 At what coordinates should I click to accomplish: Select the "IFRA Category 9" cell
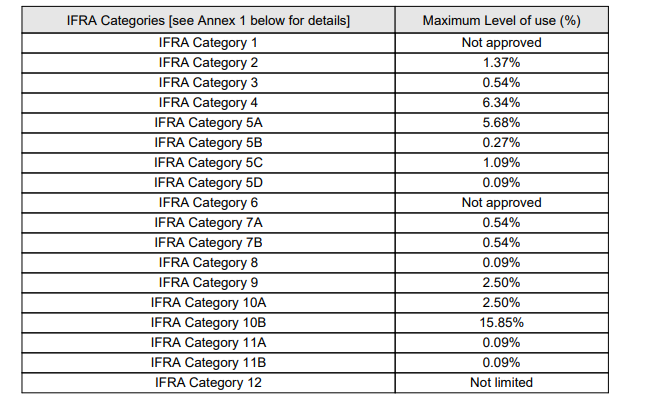[208, 283]
